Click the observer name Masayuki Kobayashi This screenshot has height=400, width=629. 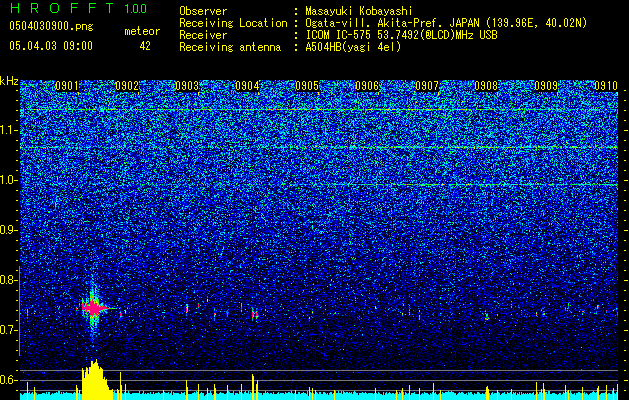tap(359, 11)
